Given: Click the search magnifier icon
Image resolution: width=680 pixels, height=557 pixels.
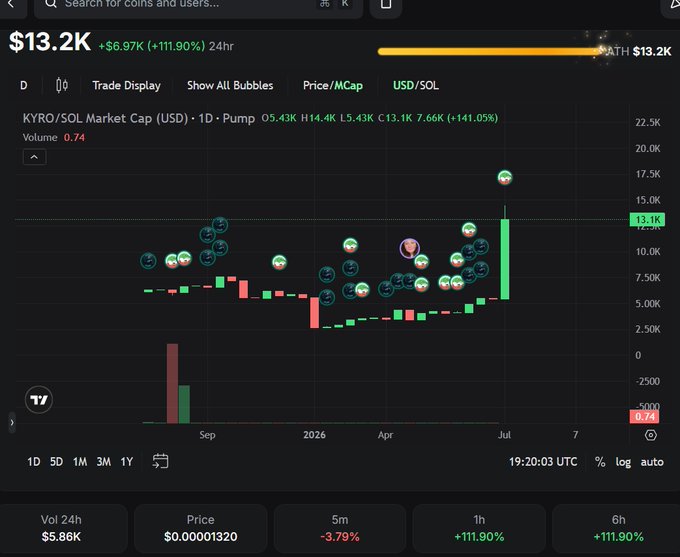Looking at the screenshot, I should click(x=51, y=4).
